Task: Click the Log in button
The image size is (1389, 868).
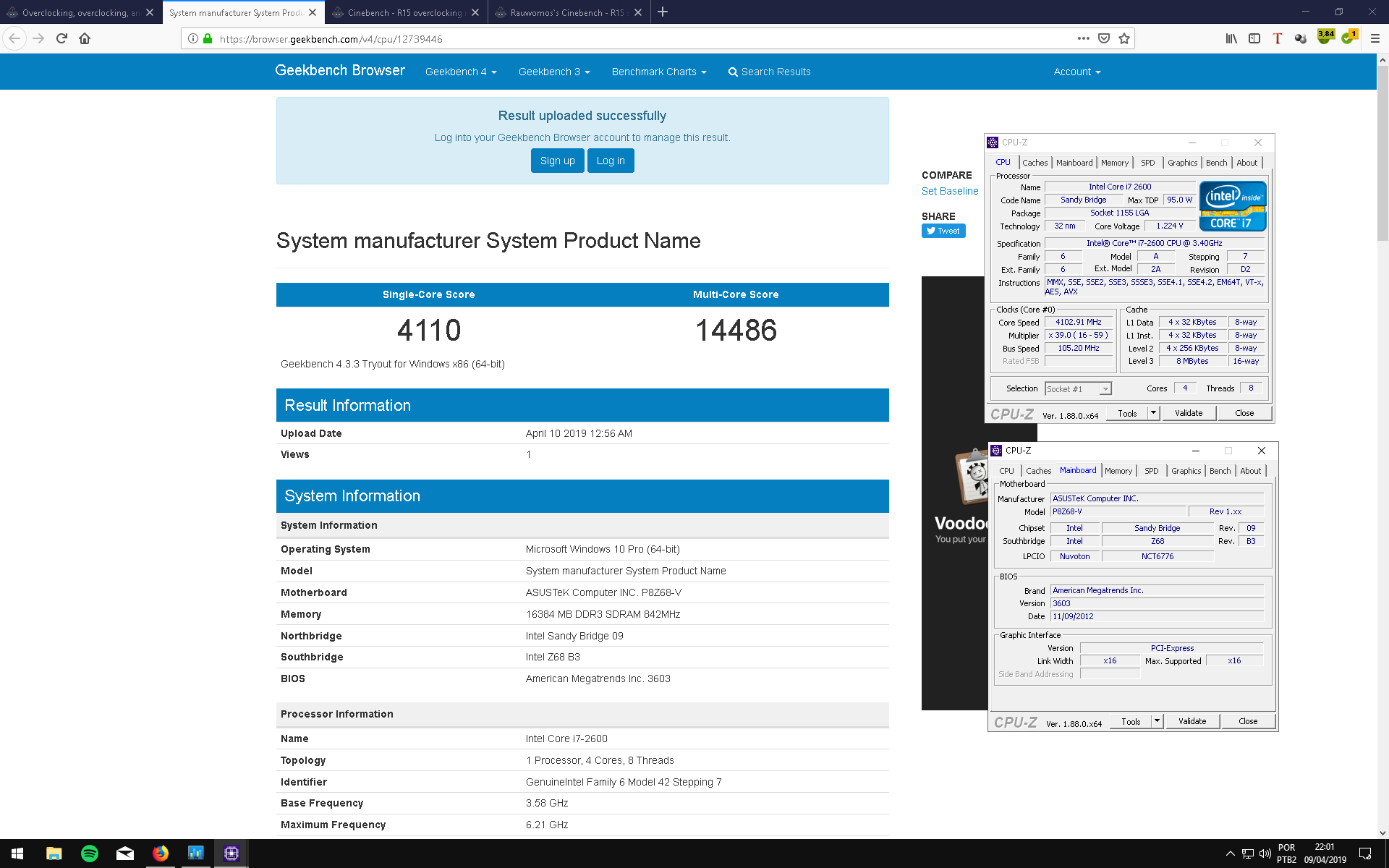Action: [611, 161]
